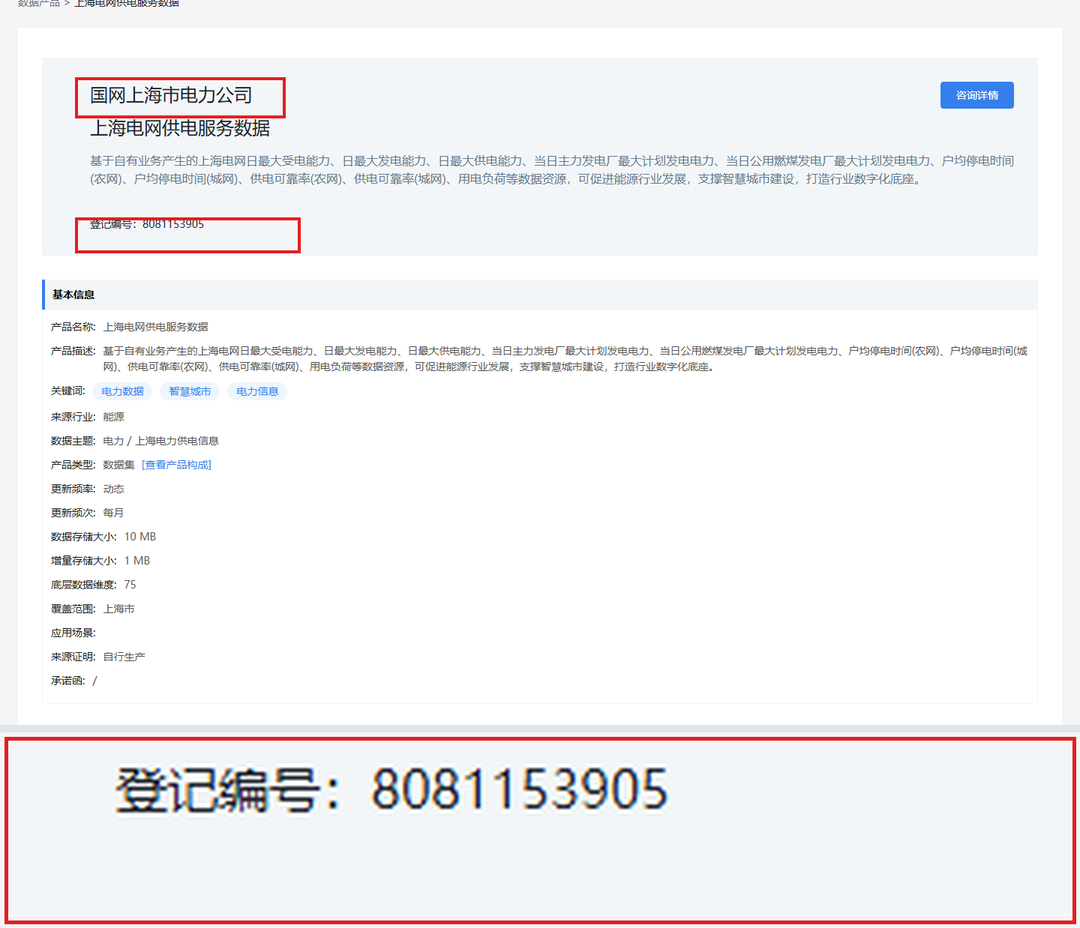The width and height of the screenshot is (1080, 928).
Task: Click the 覆盖范围 value 上海市
Action: (119, 609)
